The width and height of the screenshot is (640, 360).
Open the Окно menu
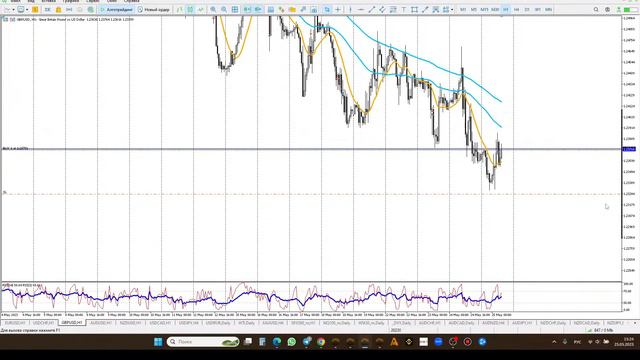(111, 1)
